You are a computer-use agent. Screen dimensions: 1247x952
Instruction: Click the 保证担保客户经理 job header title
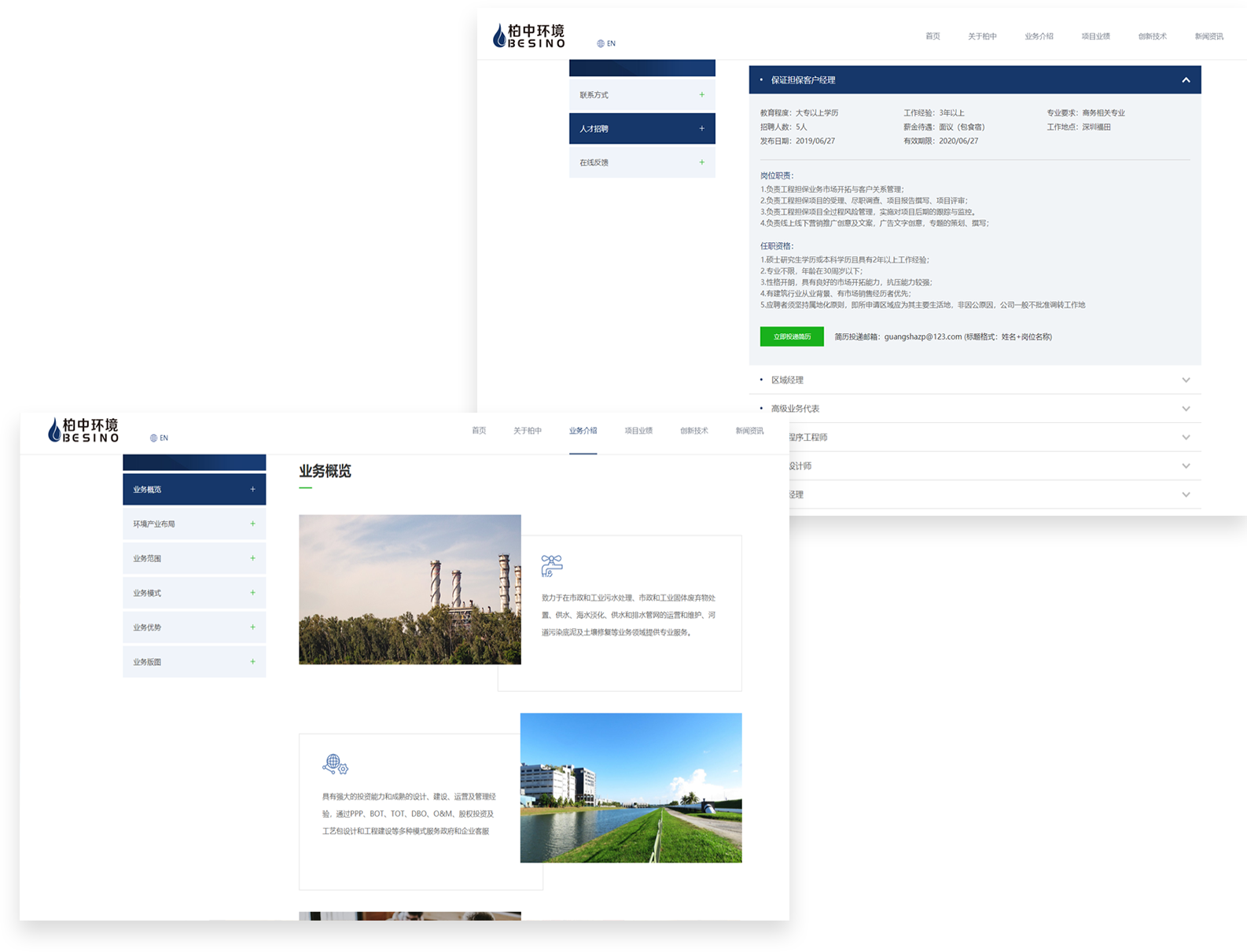803,80
